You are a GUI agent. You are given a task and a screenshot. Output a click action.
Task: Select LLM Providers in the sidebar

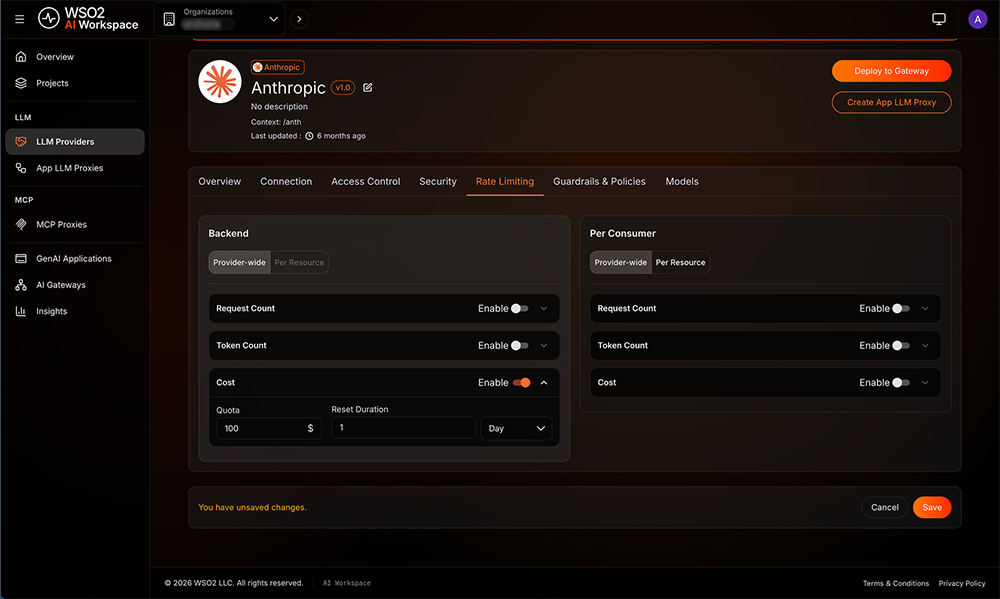pyautogui.click(x=75, y=142)
